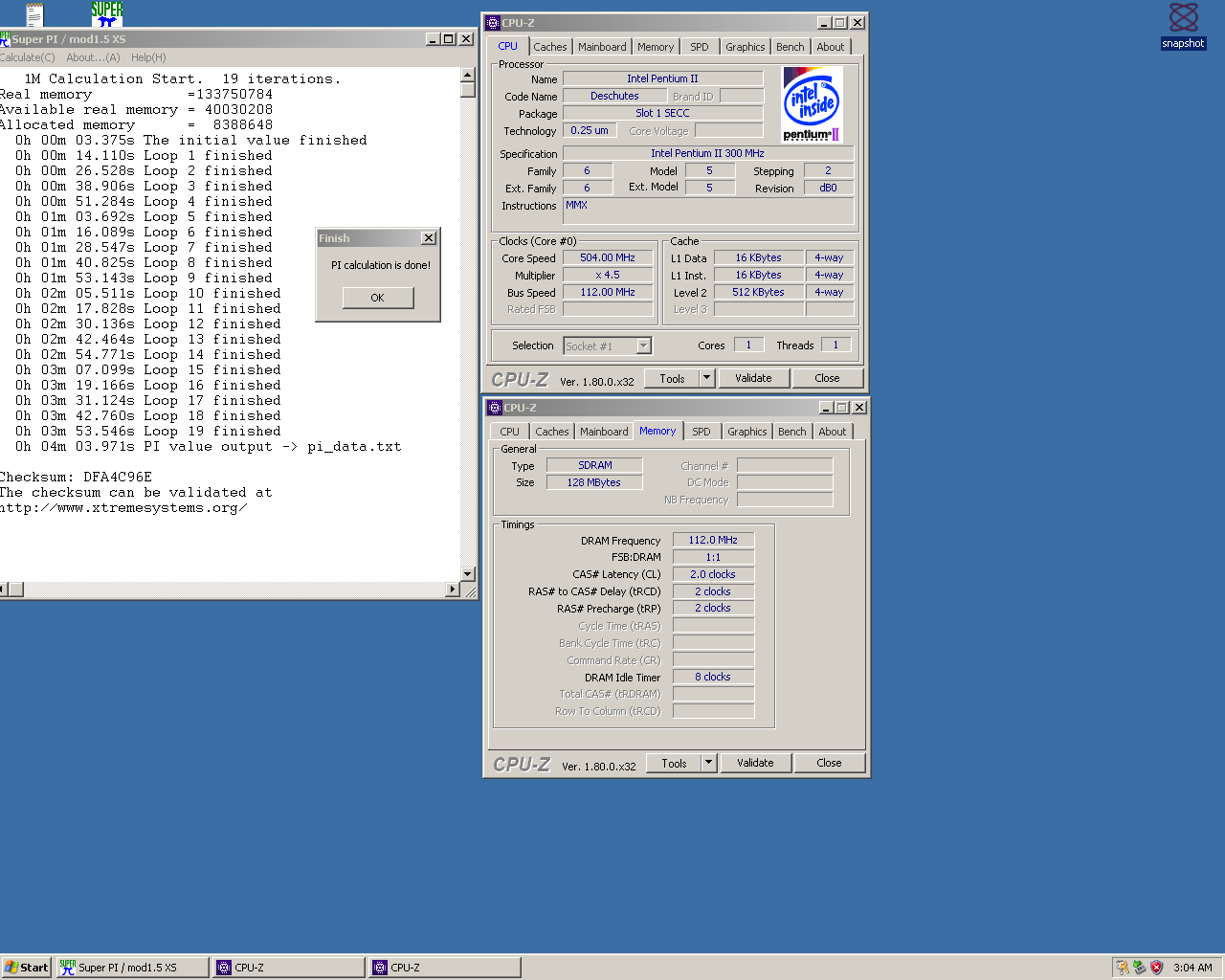The image size is (1225, 980).
Task: Click the DRAM Frequency 112.0 MHz field
Action: coord(714,540)
